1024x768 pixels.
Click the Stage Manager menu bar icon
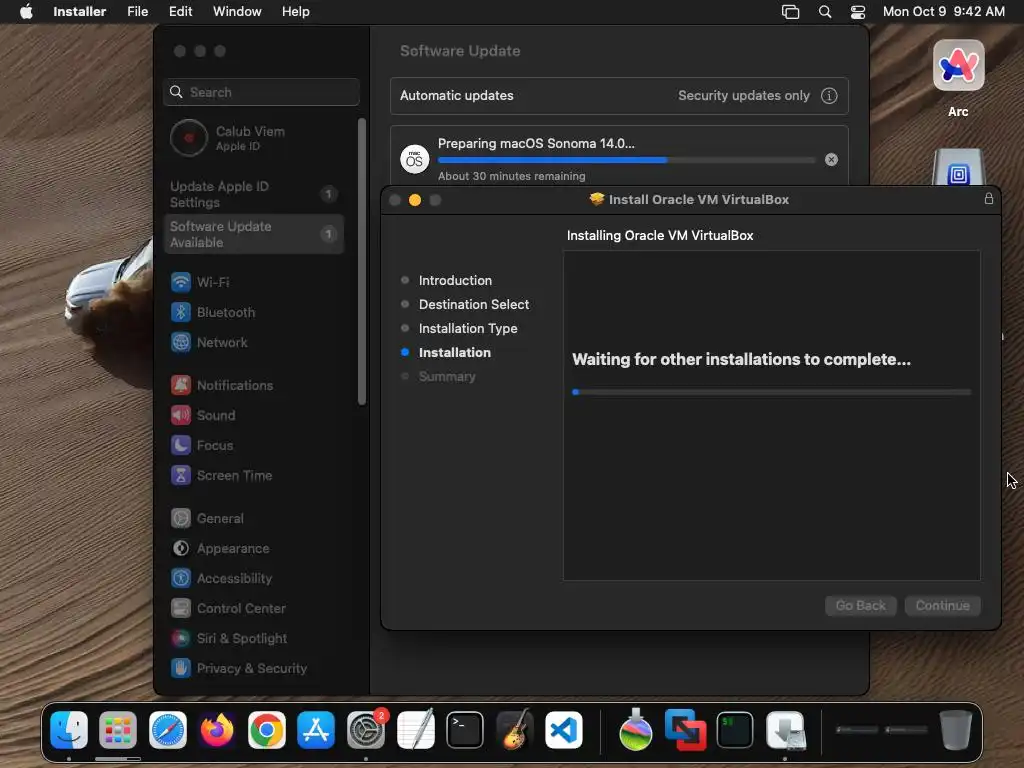pyautogui.click(x=790, y=12)
